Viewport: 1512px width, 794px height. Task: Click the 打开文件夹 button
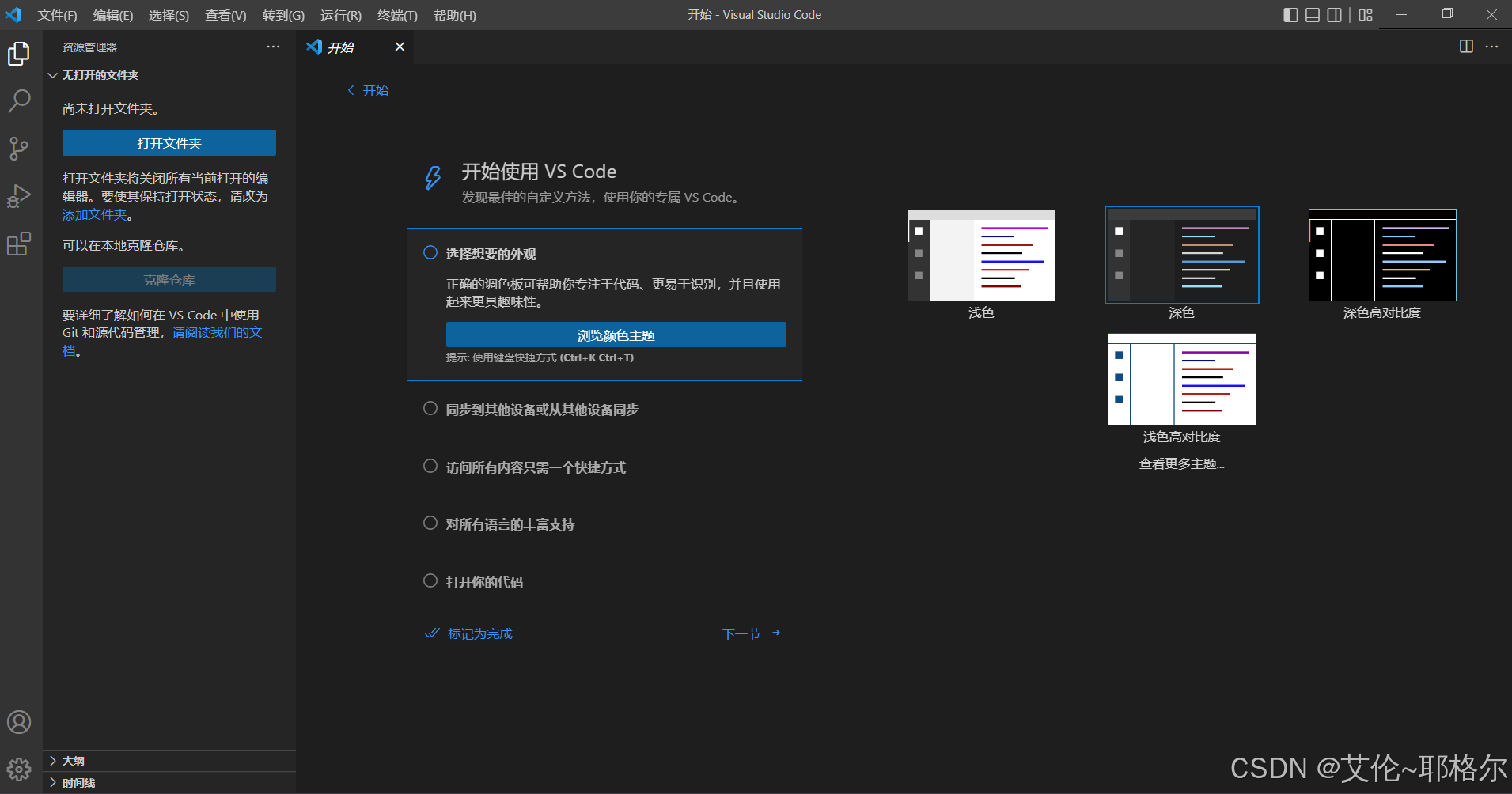pos(169,143)
